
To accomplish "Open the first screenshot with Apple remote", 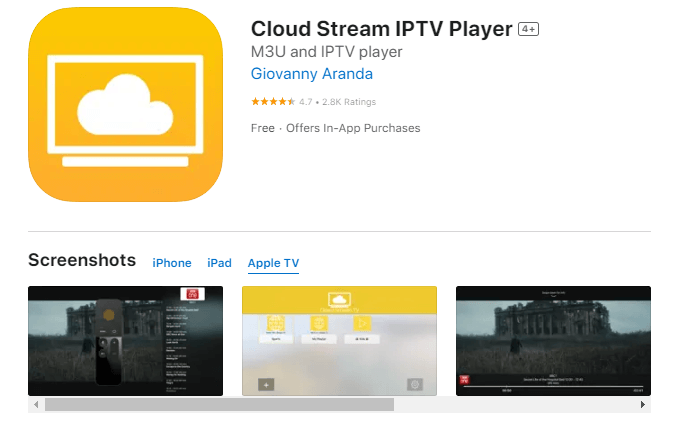I will [125, 341].
